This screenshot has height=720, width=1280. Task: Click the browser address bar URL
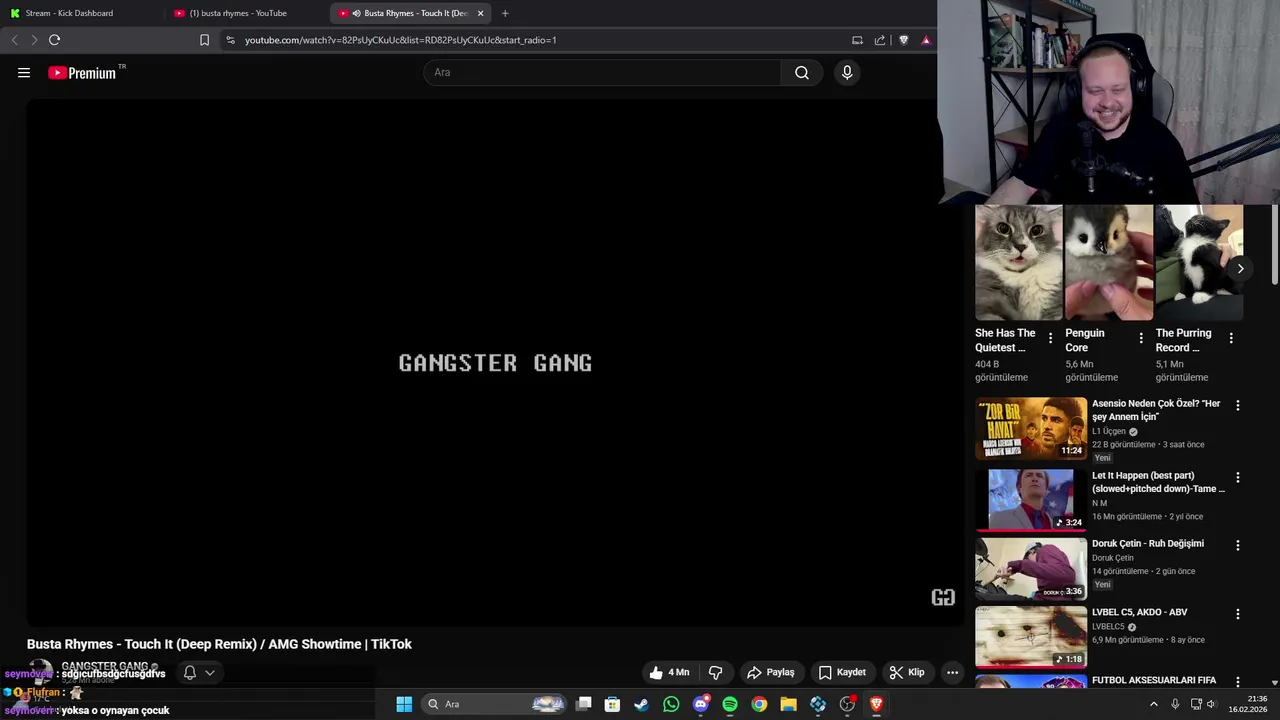(400, 40)
